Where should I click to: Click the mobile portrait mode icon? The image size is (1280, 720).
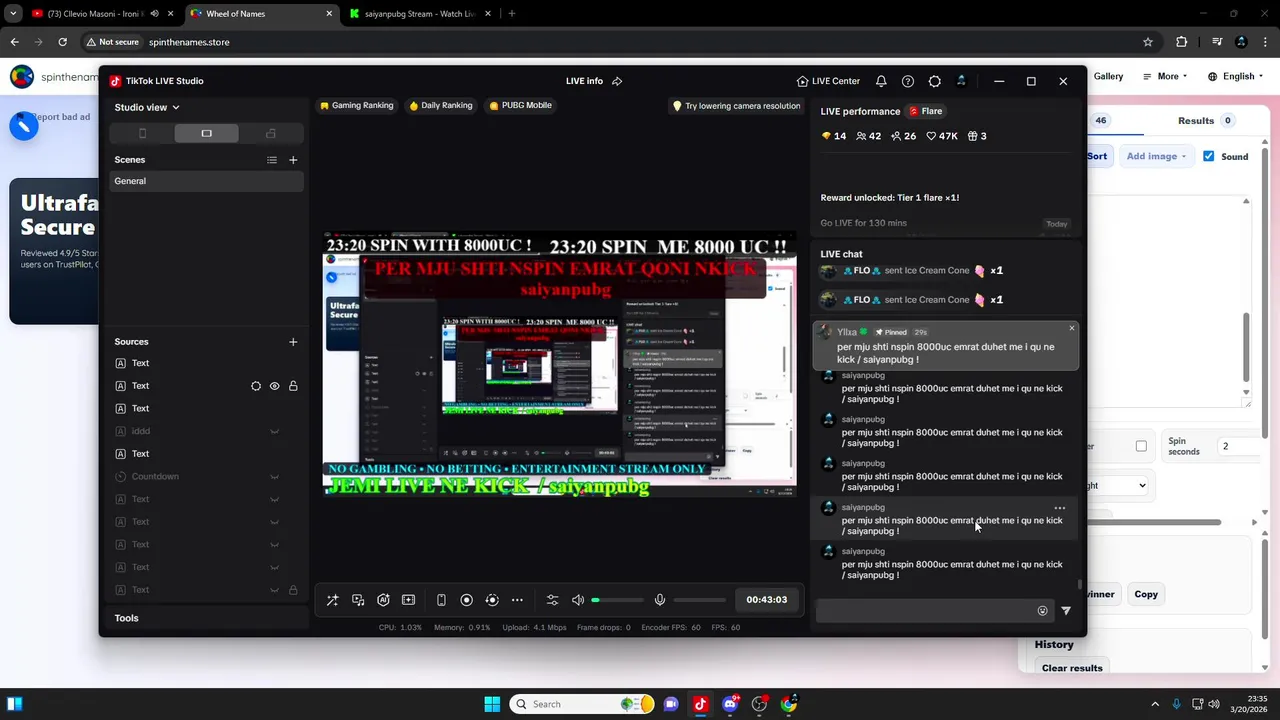point(441,600)
